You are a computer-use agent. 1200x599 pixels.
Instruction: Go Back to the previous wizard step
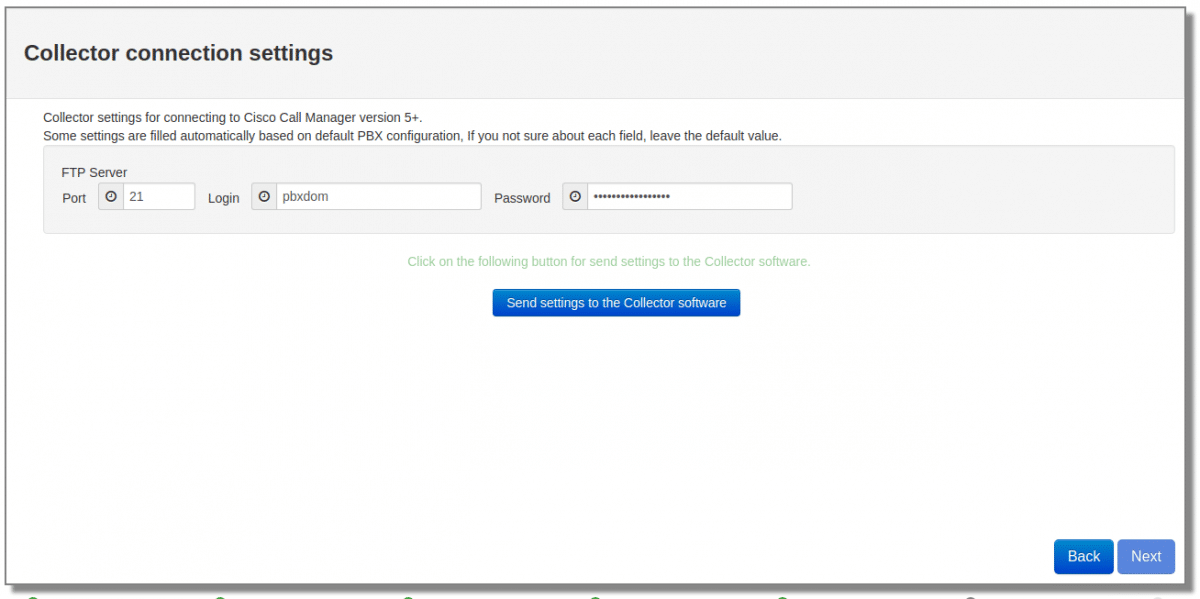(1083, 557)
